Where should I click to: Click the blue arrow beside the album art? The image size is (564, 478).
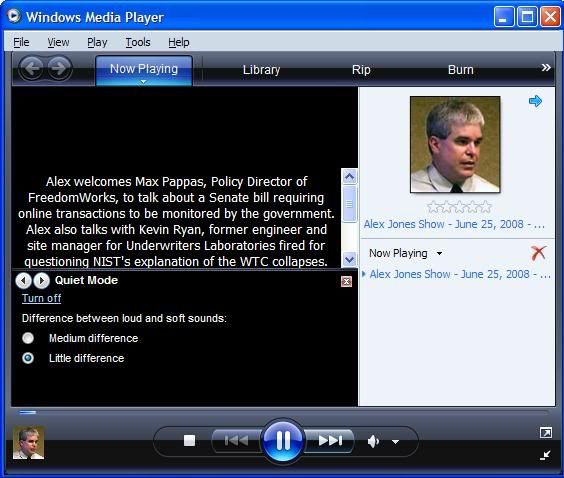click(535, 101)
